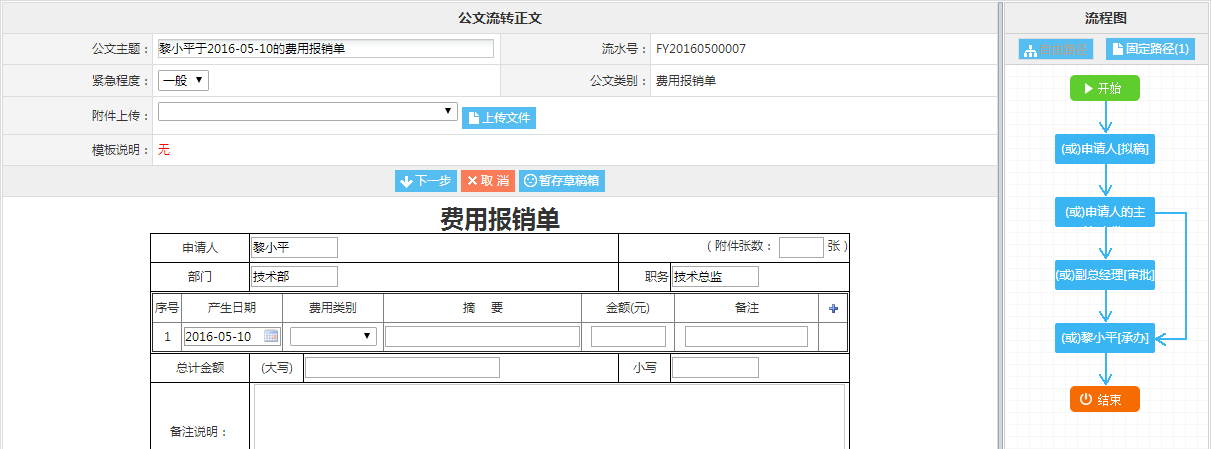Click the 金额(元) amount input field
Screen dimensions: 1211x449
[x=628, y=337]
